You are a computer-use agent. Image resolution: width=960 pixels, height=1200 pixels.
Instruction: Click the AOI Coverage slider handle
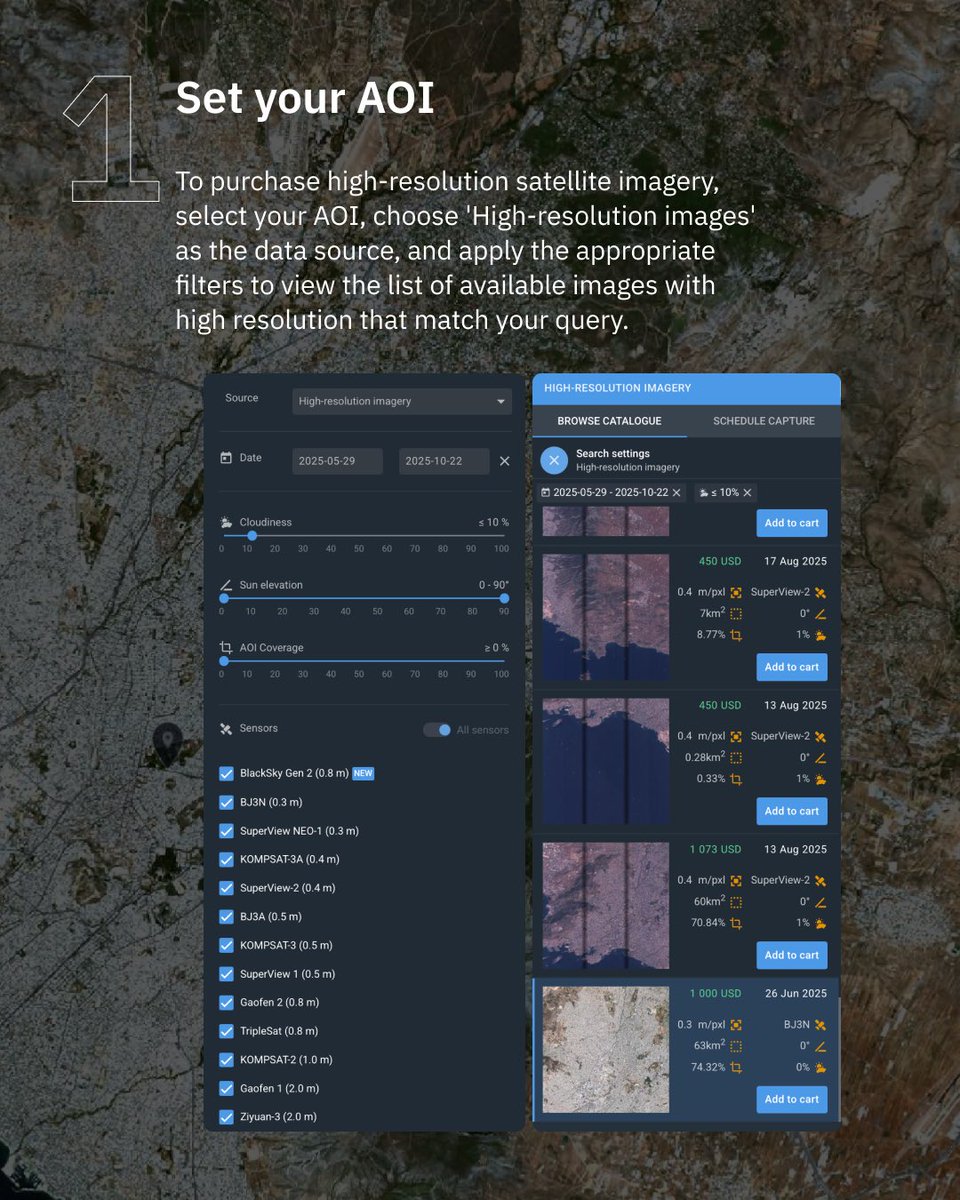pos(224,661)
